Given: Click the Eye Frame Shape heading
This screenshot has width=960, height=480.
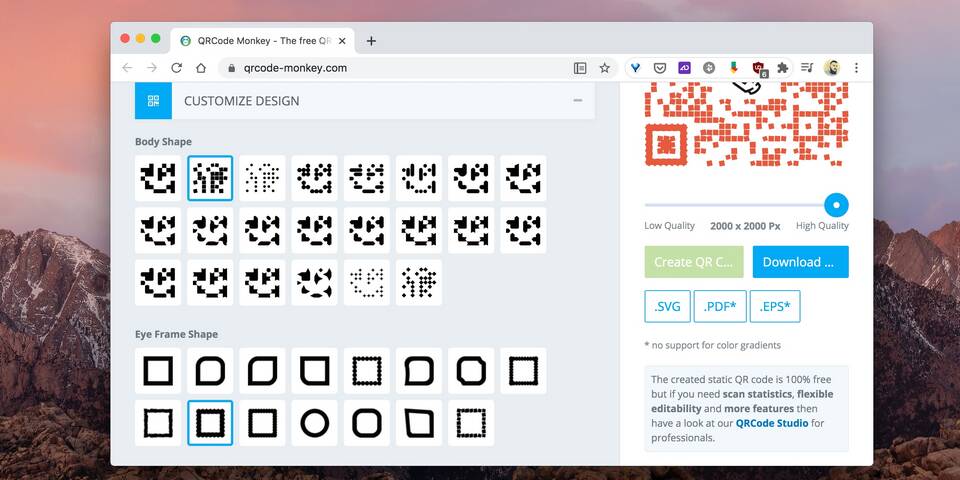Looking at the screenshot, I should point(176,334).
